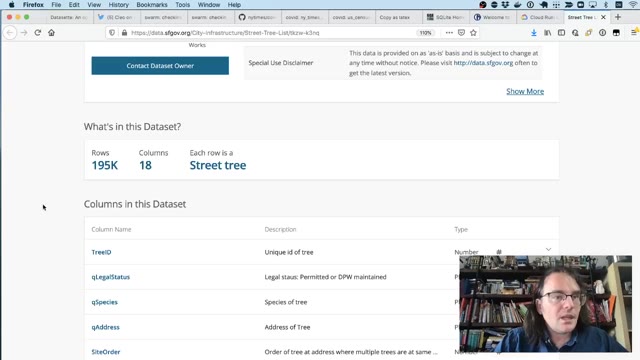The height and width of the screenshot is (360, 640).
Task: Open the File menu
Action: point(56,5)
